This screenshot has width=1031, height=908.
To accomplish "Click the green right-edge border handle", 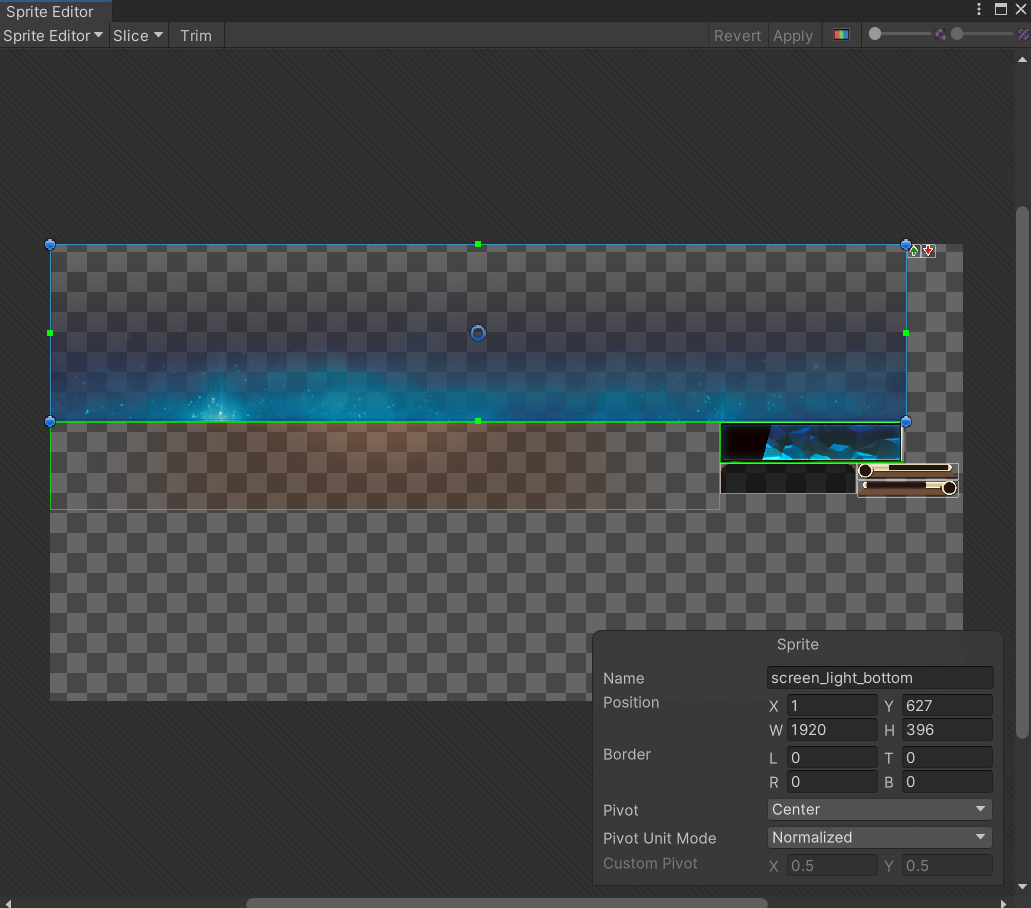I will click(x=906, y=333).
